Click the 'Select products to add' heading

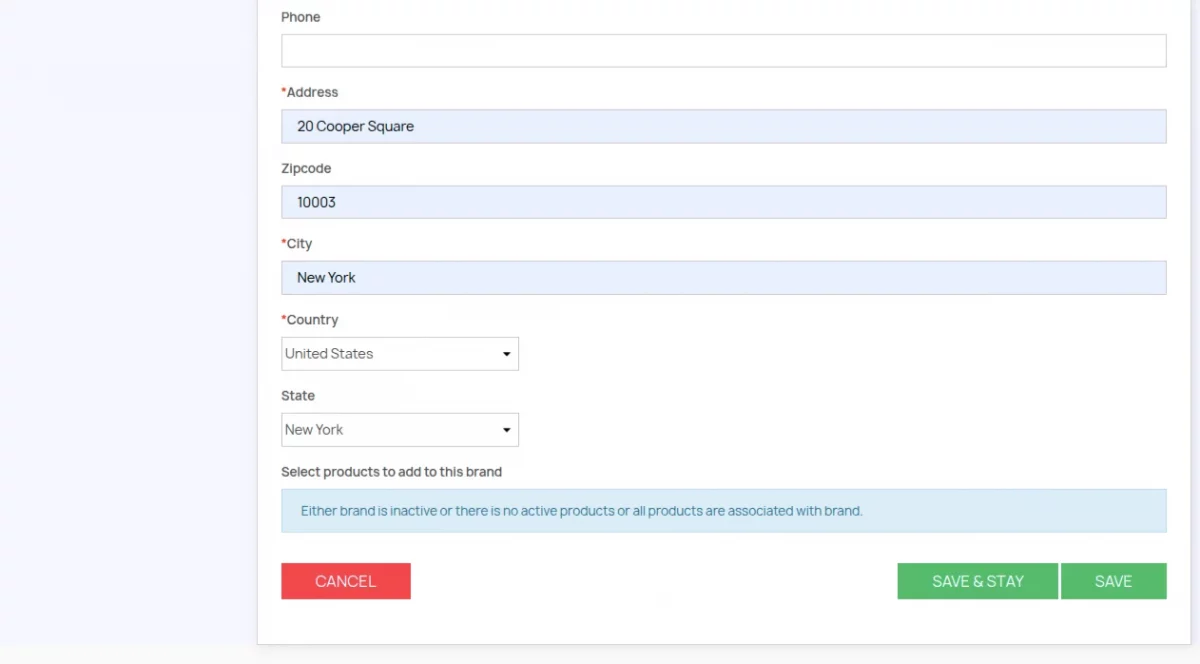coord(391,472)
